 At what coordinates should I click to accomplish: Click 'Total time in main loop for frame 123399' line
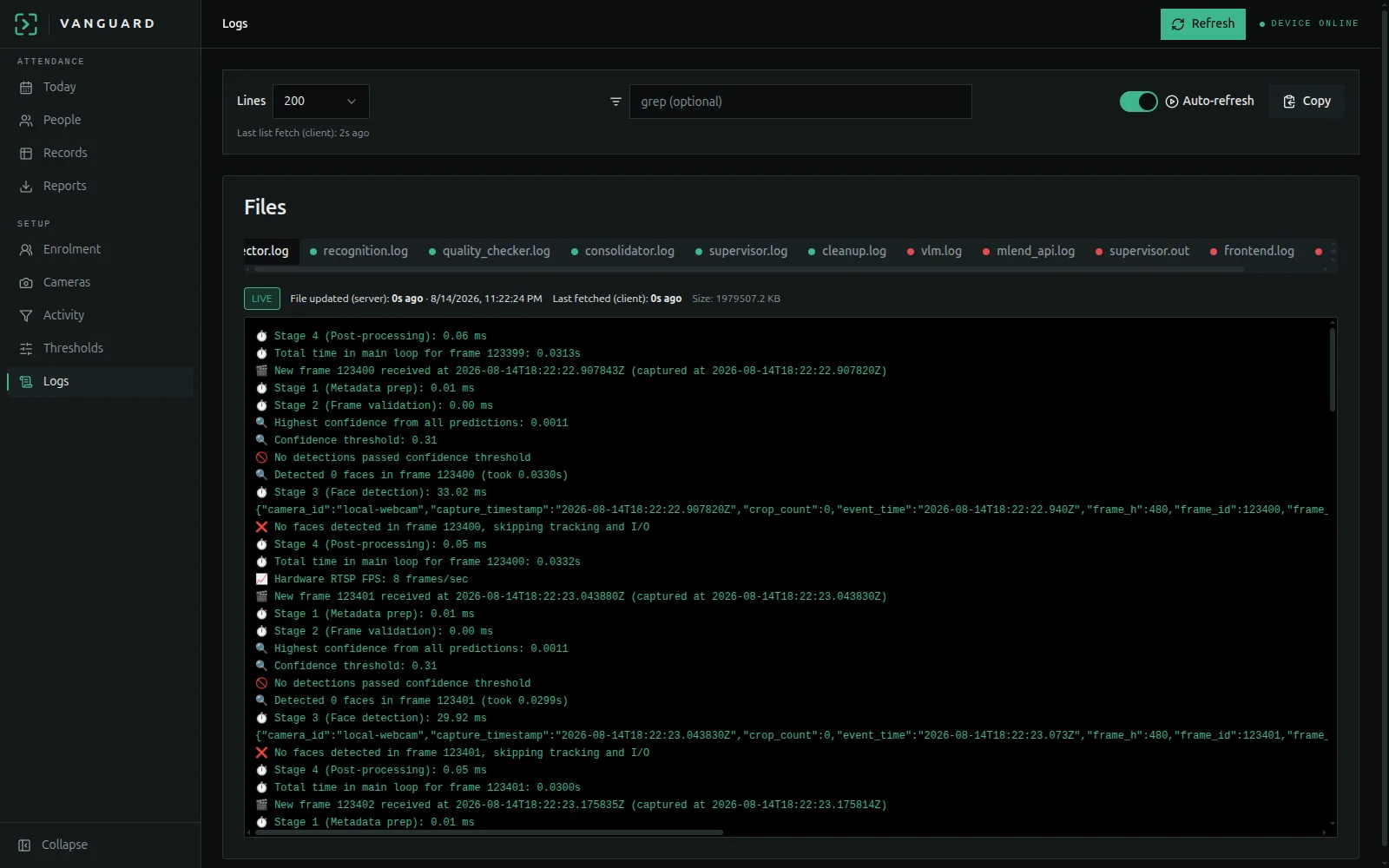coord(418,353)
